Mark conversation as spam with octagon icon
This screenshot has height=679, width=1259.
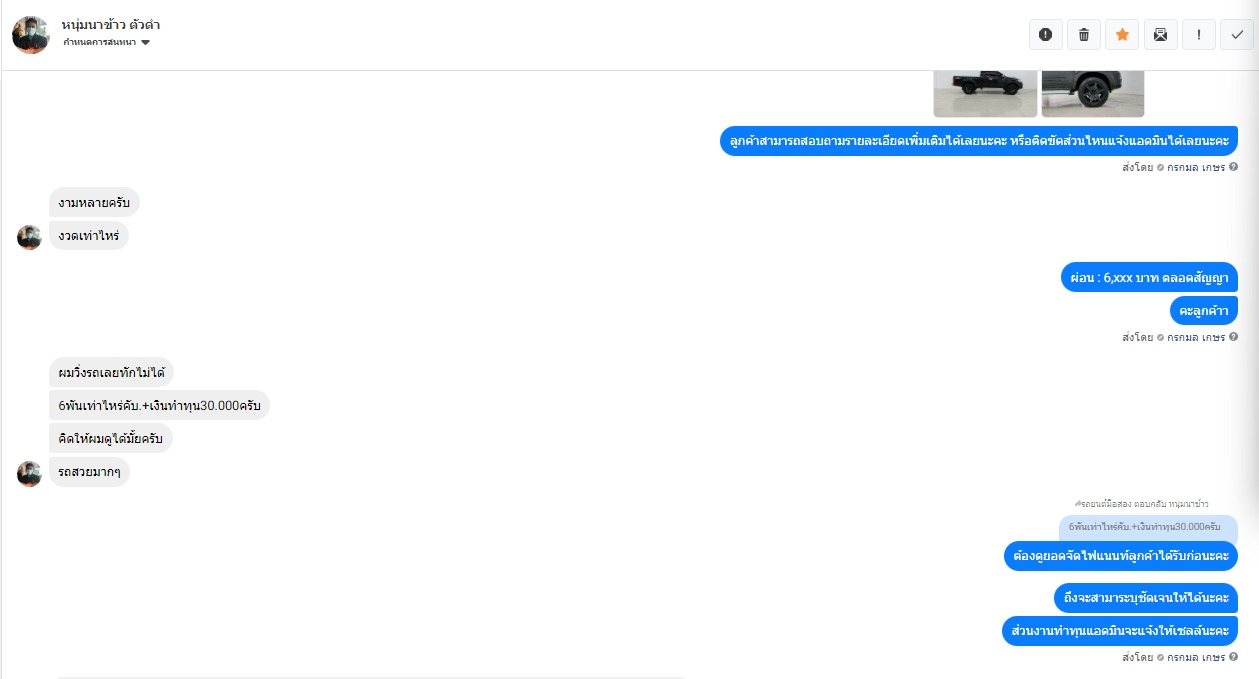(x=1045, y=34)
